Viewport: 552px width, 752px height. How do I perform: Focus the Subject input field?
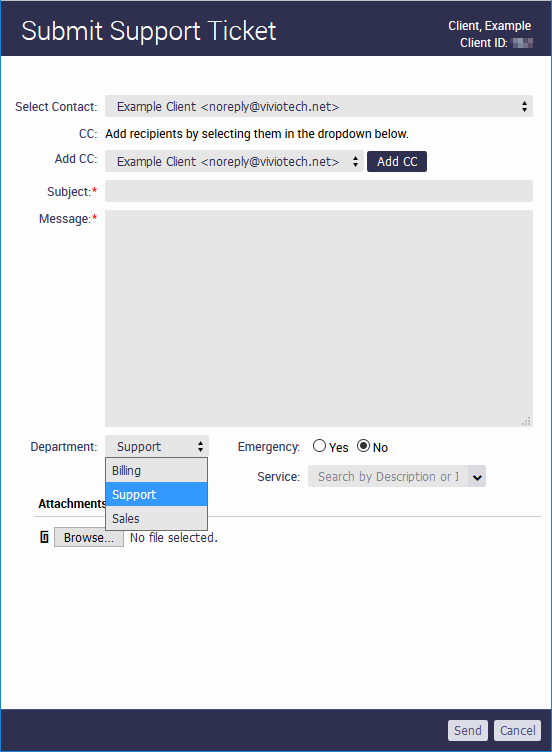pos(319,191)
